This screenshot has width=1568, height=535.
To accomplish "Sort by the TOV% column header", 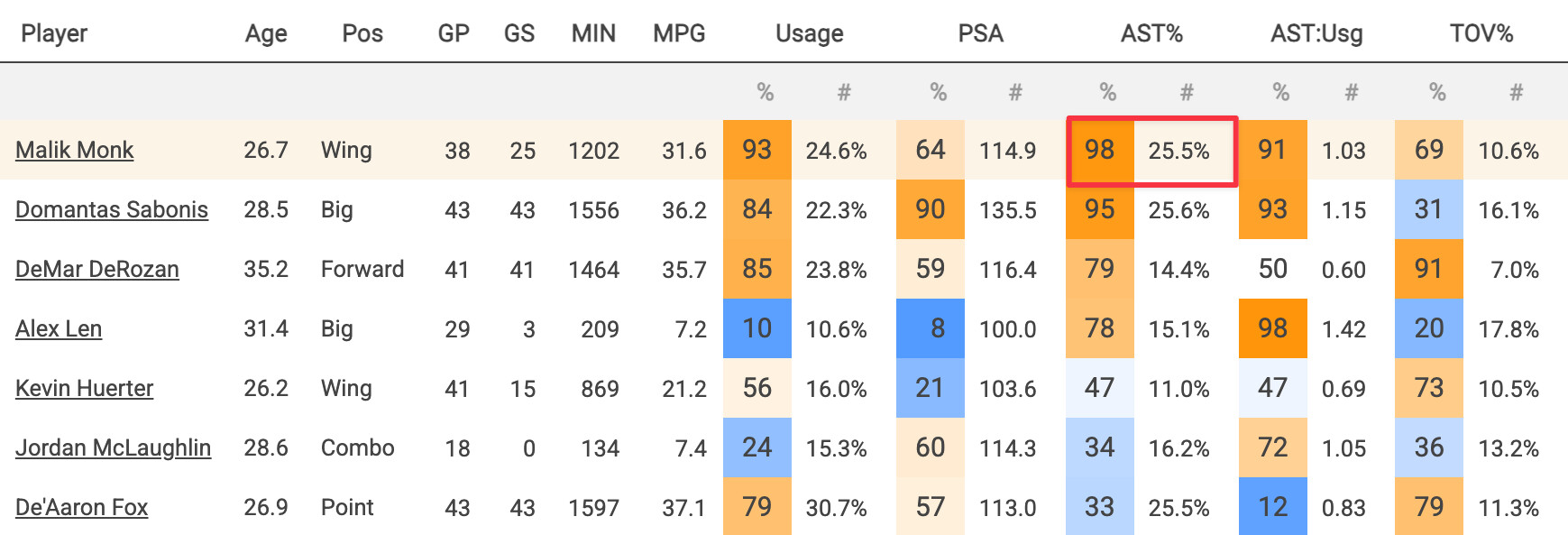I will tap(1481, 33).
